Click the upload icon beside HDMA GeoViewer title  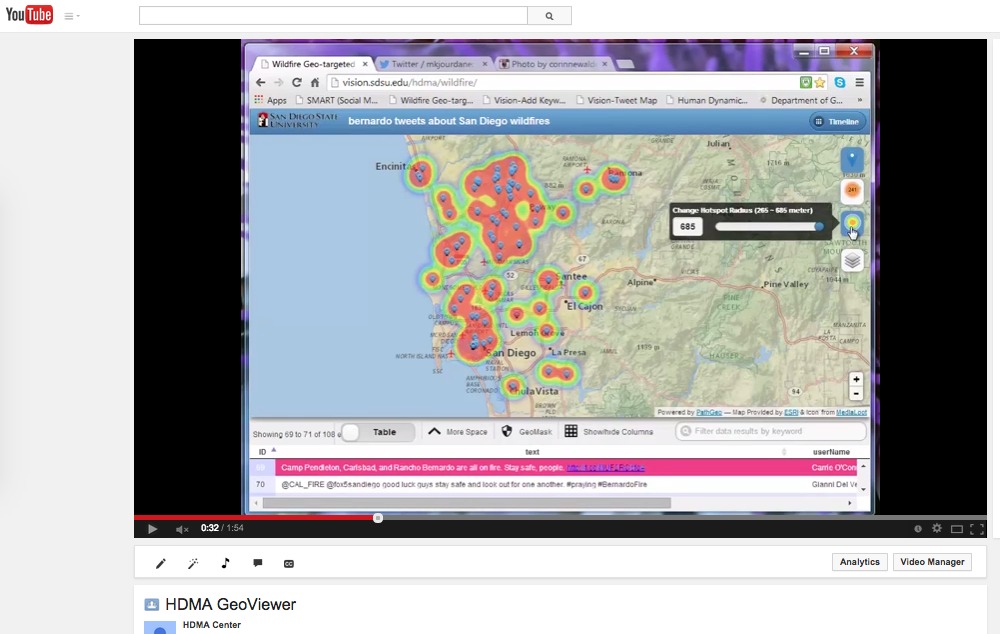(152, 605)
